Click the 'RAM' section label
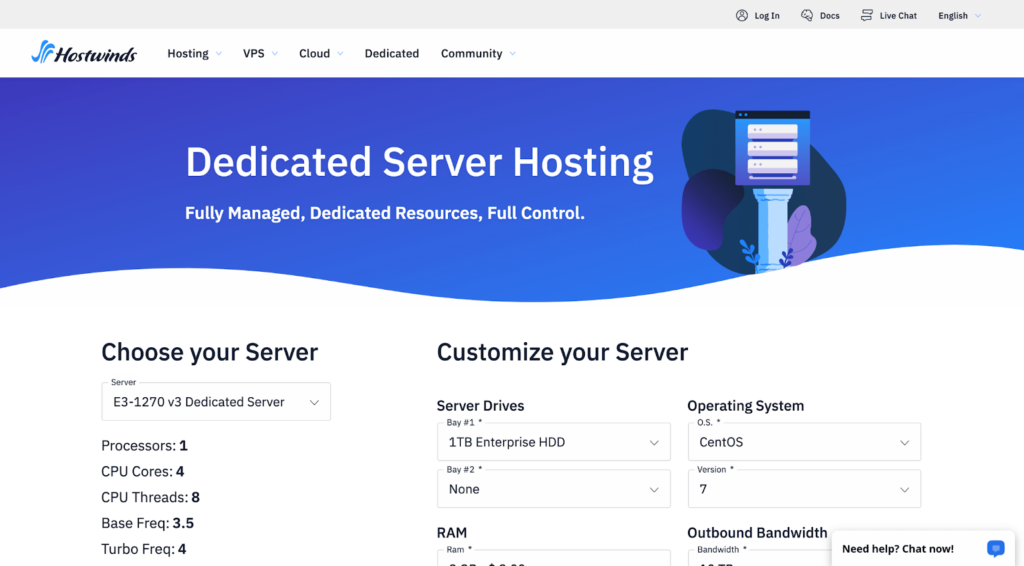The width and height of the screenshot is (1024, 566). point(452,533)
